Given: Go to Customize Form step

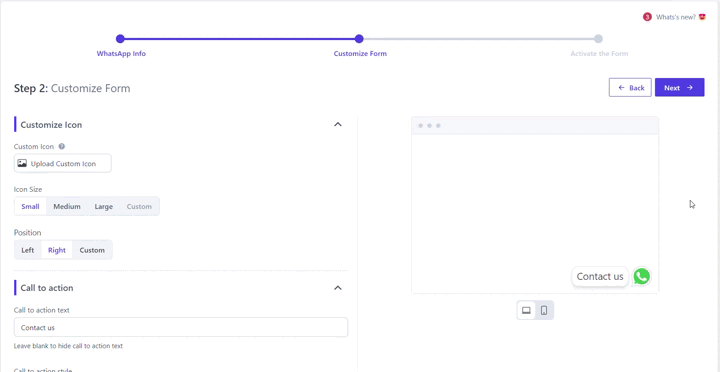Looking at the screenshot, I should click(360, 54).
